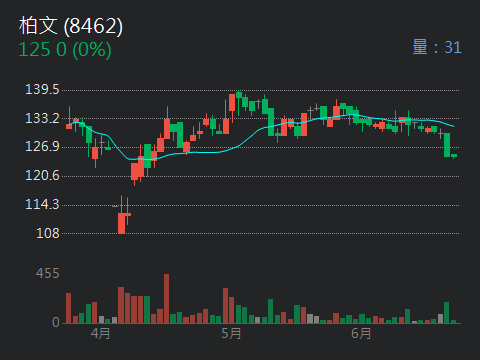Click the price text 125 0 (0%)
480x360 pixels.
(65, 50)
